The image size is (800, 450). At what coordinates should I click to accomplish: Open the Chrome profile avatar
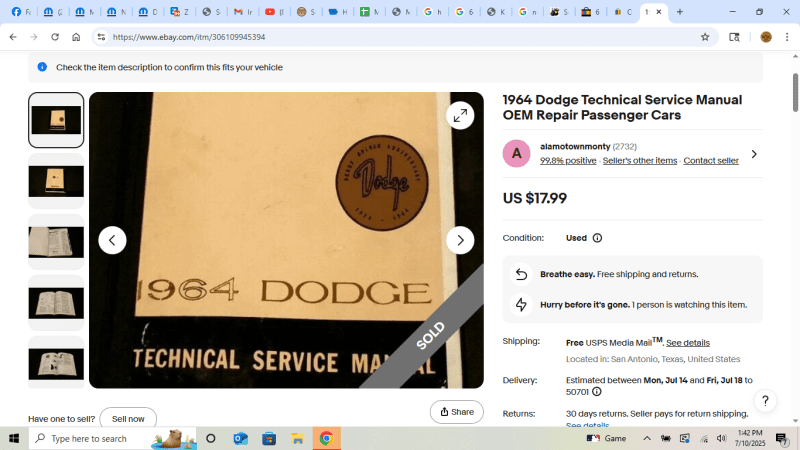pos(765,37)
